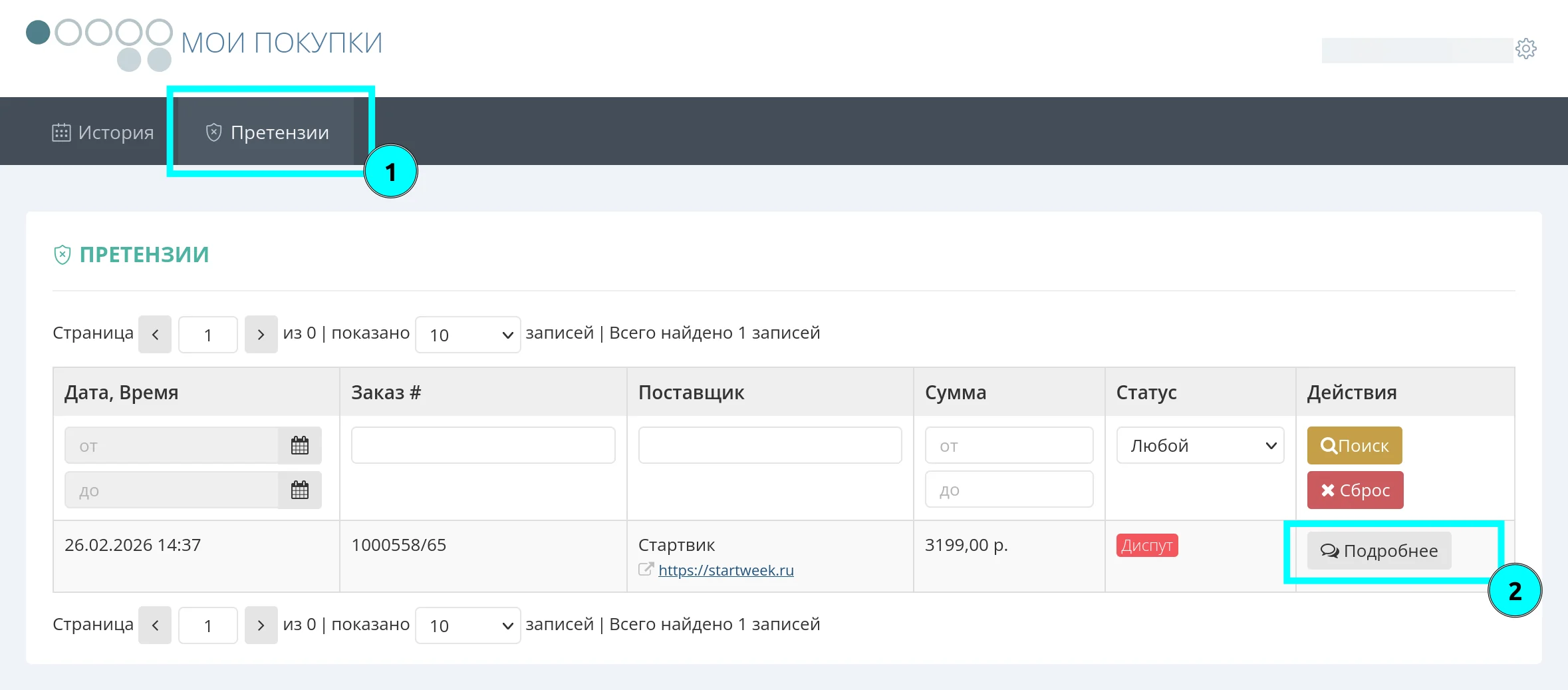This screenshot has width=1568, height=690.
Task: Focus the Заказ # filter field
Action: (483, 445)
